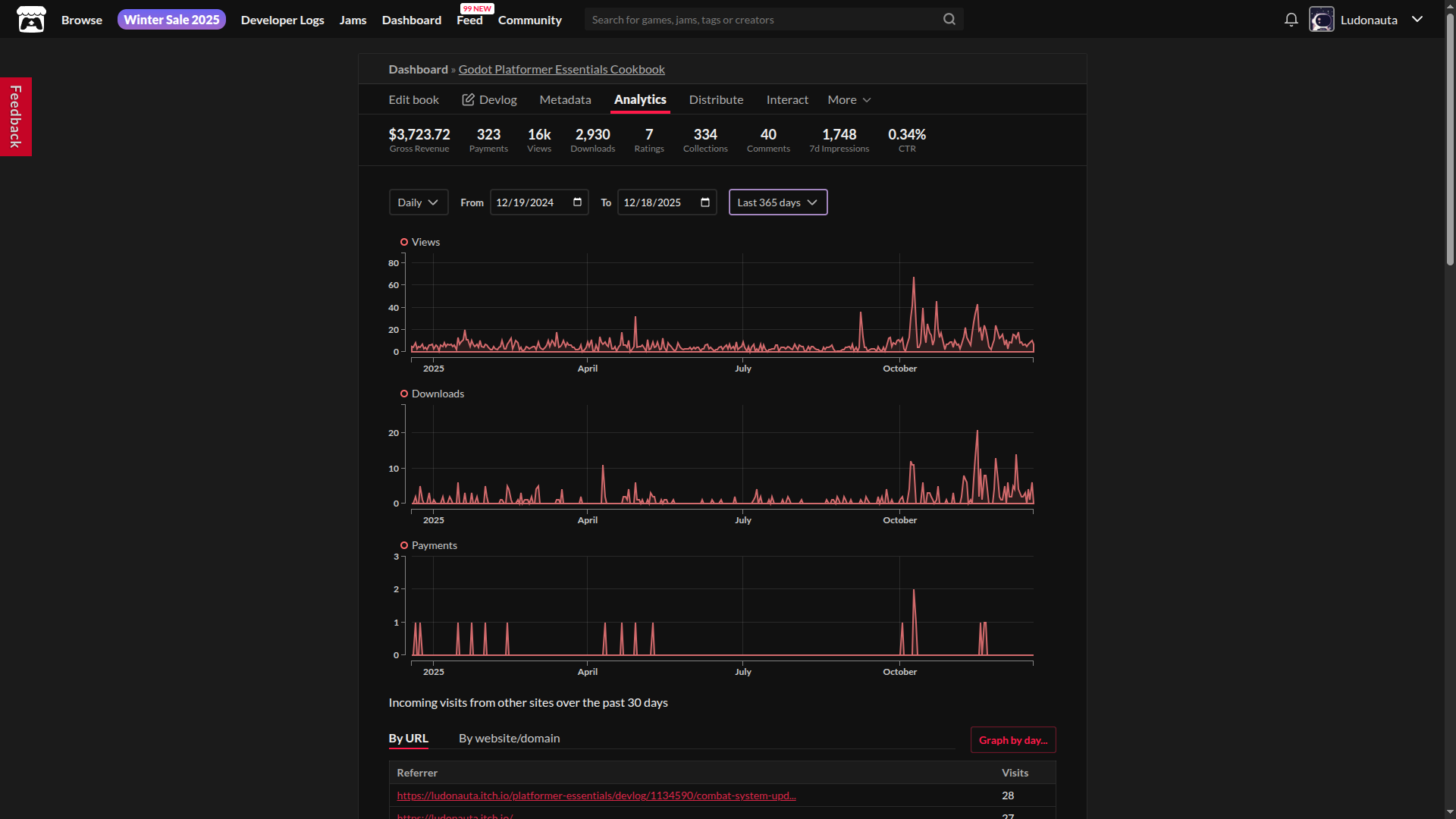Expand the Daily interval dropdown
Screen dimensions: 1456x819
coord(418,202)
